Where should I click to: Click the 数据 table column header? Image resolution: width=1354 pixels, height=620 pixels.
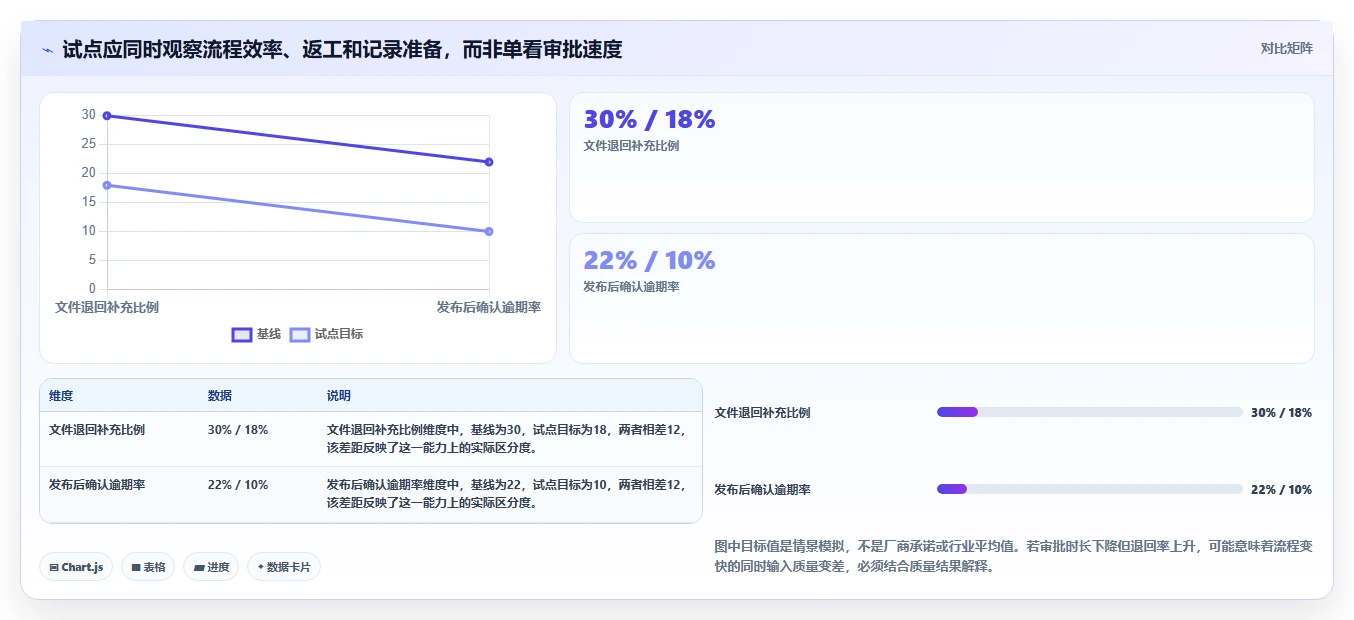pos(220,396)
